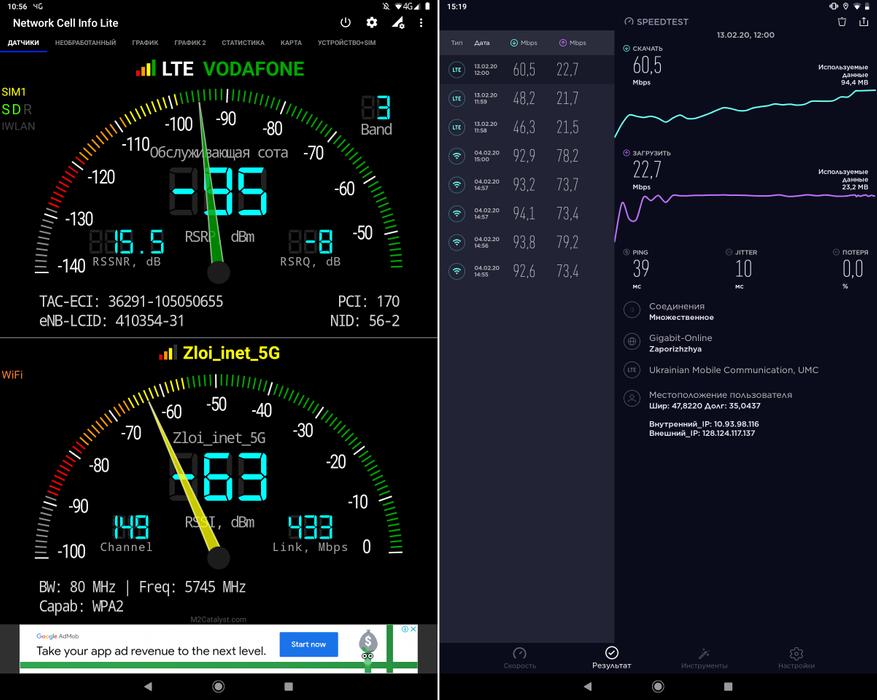877x700 pixels.
Task: Share the Speedtest result
Action: (x=864, y=22)
